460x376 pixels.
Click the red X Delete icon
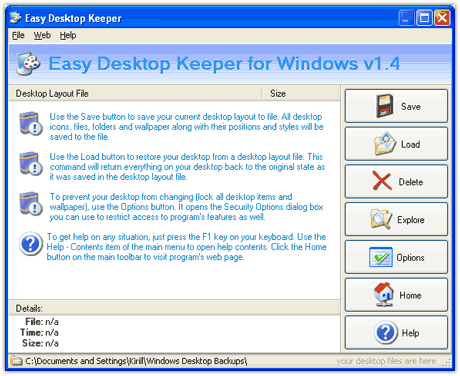pos(382,181)
